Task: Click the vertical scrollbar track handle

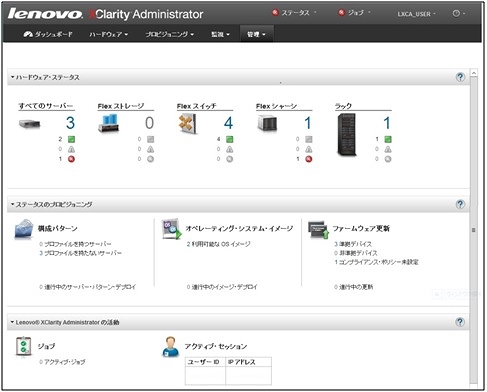Action: point(474,230)
